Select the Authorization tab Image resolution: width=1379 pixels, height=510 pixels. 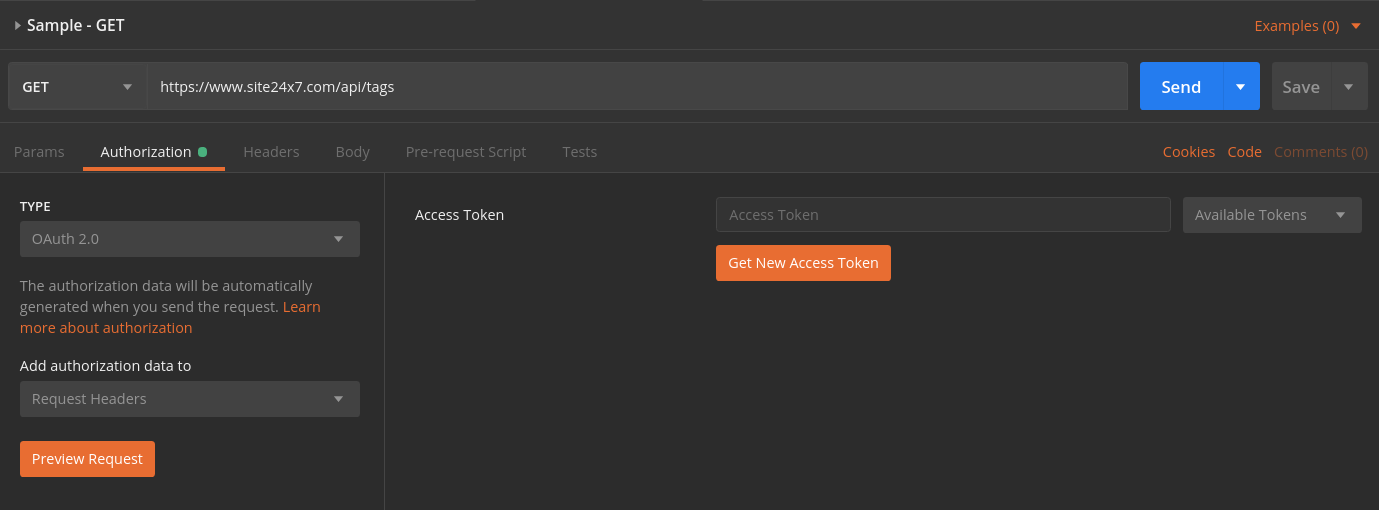click(146, 152)
